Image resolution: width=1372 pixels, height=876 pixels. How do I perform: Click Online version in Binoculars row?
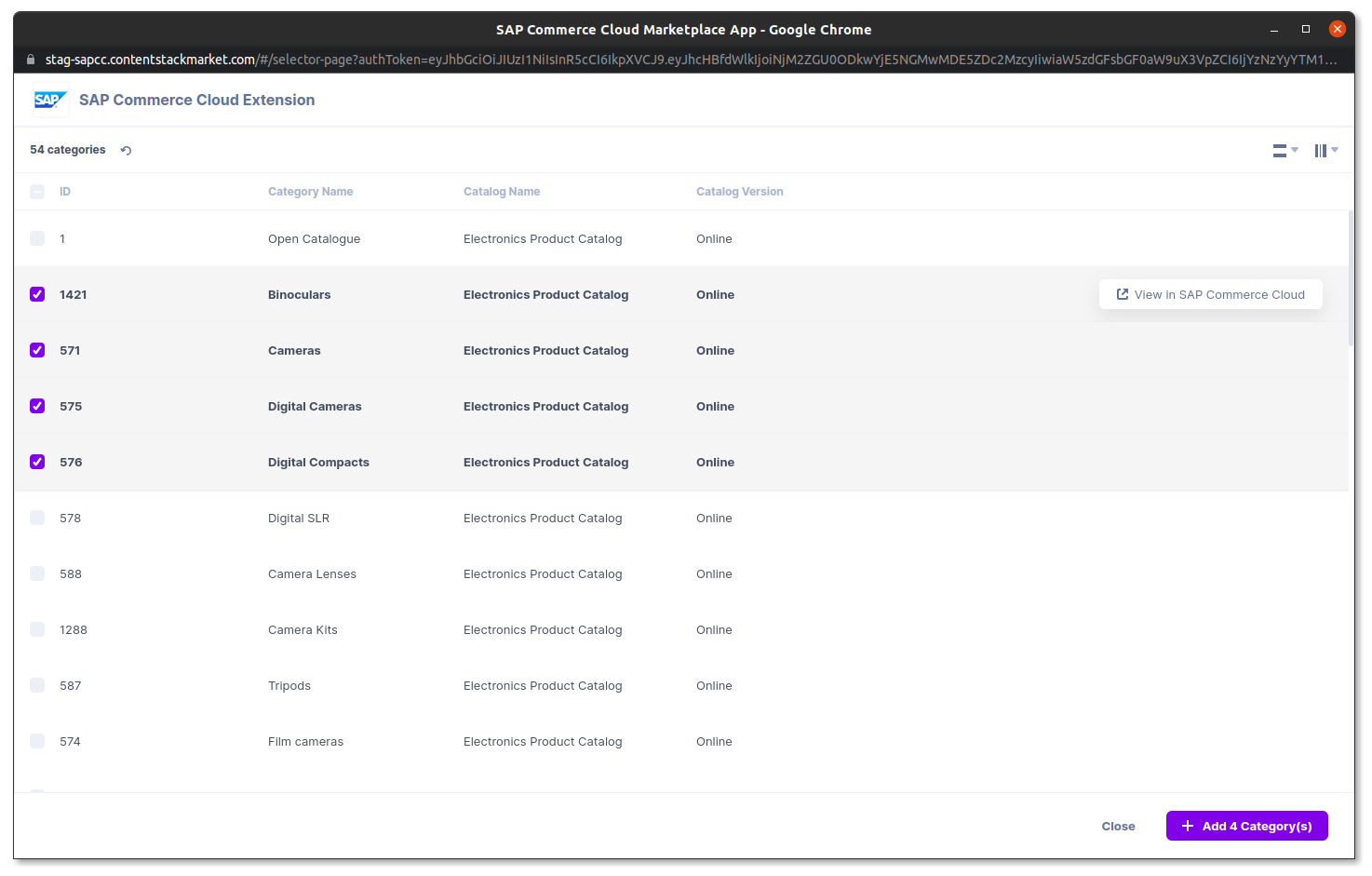point(715,294)
